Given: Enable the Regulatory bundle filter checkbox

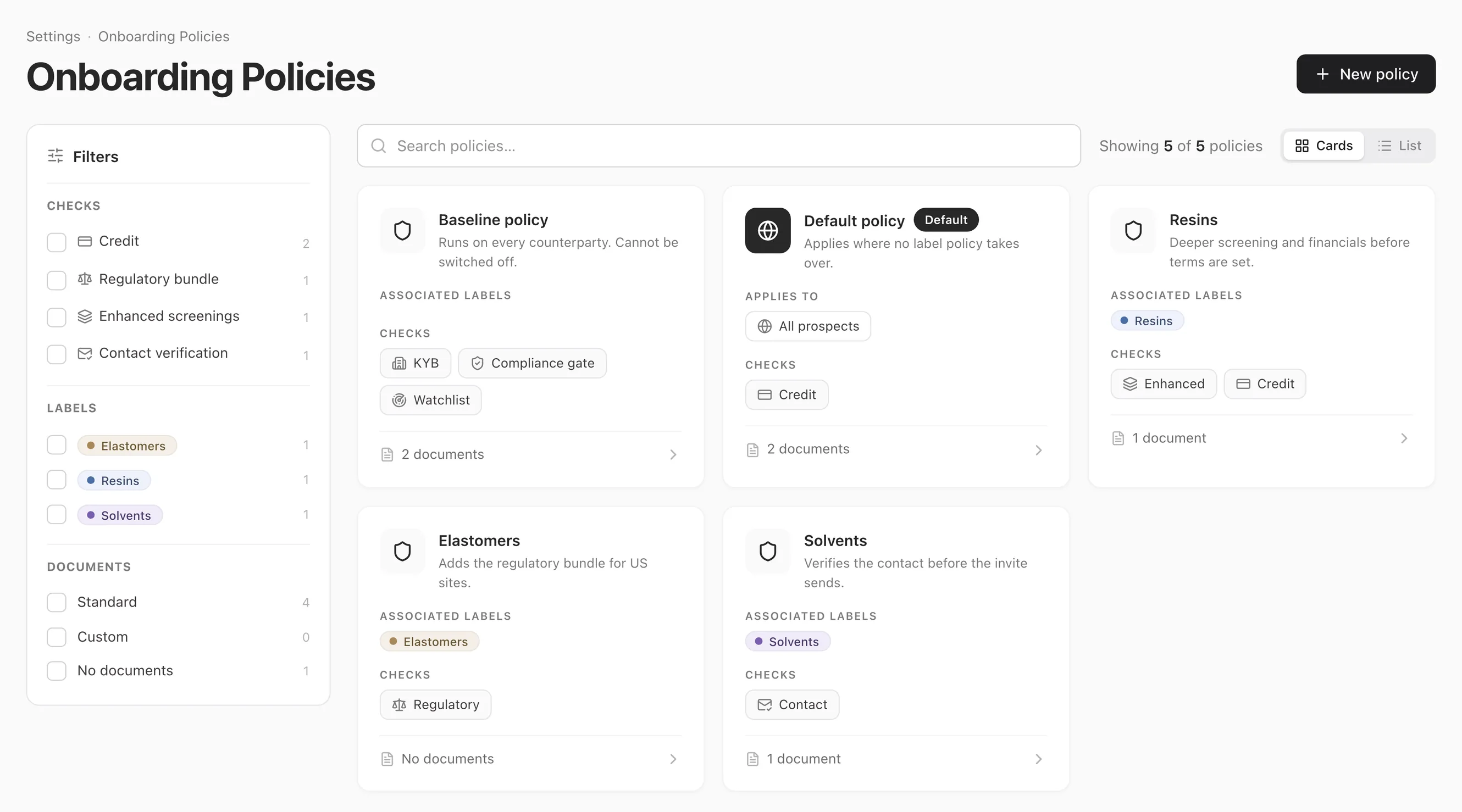Looking at the screenshot, I should [x=56, y=280].
